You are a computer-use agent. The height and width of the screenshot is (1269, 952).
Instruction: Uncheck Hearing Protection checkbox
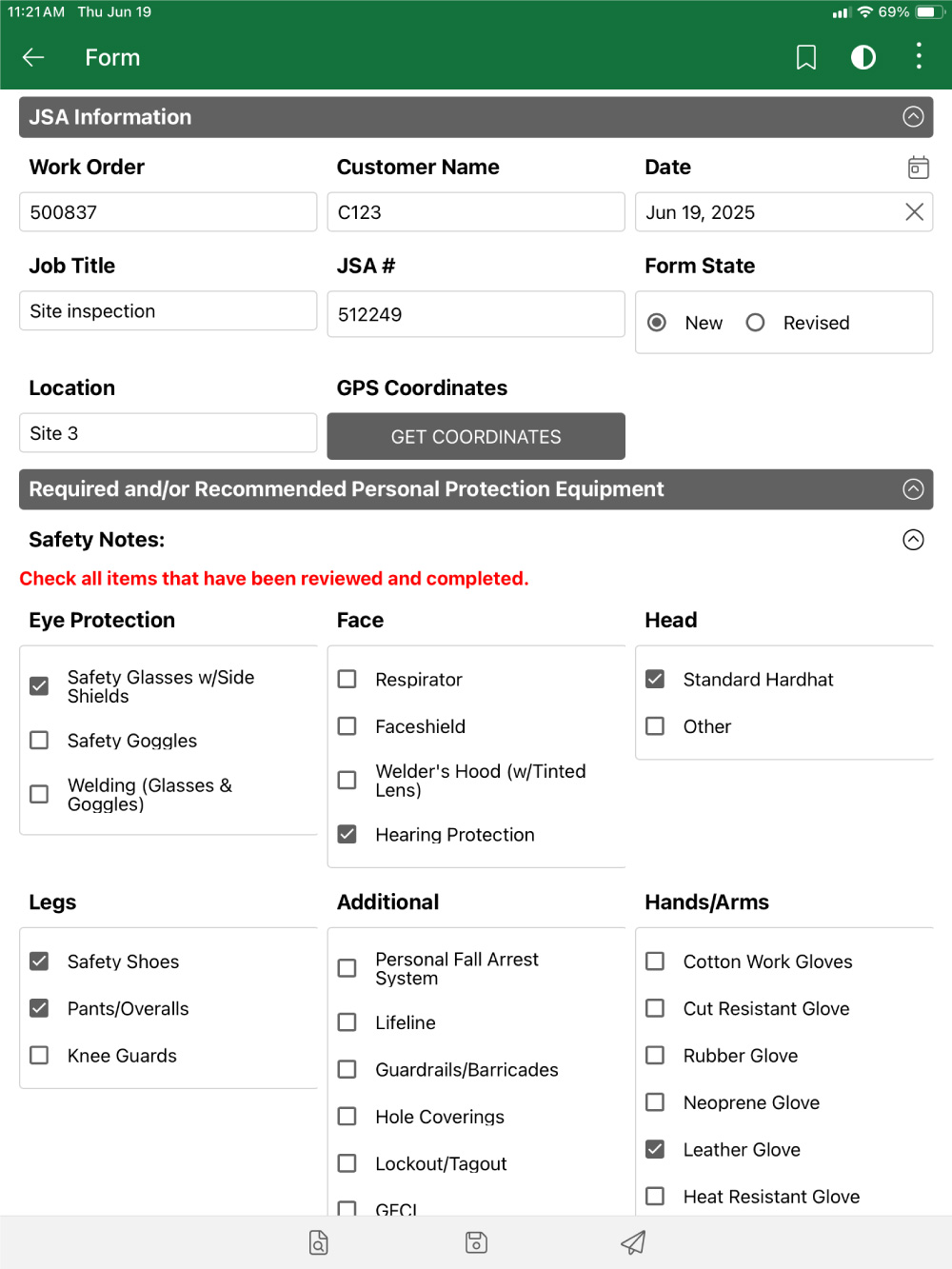coord(347,835)
